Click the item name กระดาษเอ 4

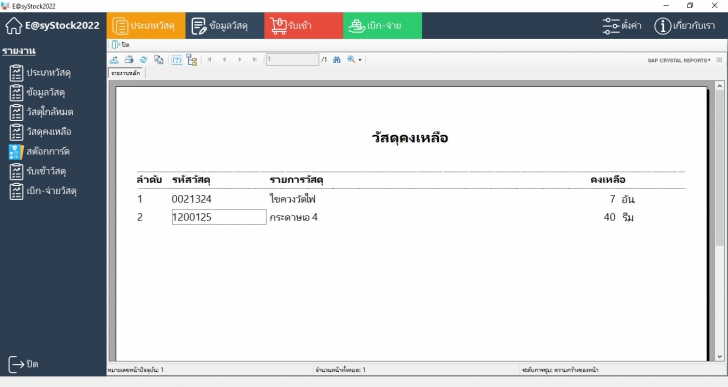pos(293,217)
